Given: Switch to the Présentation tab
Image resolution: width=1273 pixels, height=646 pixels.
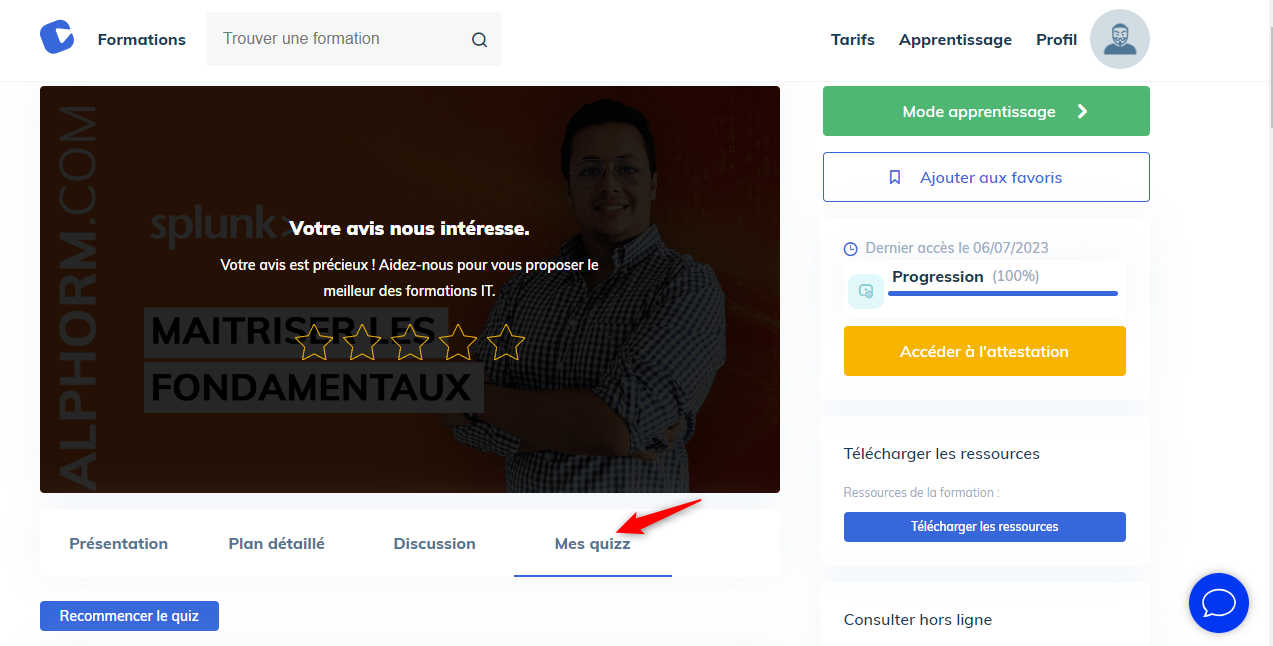Looking at the screenshot, I should 119,544.
